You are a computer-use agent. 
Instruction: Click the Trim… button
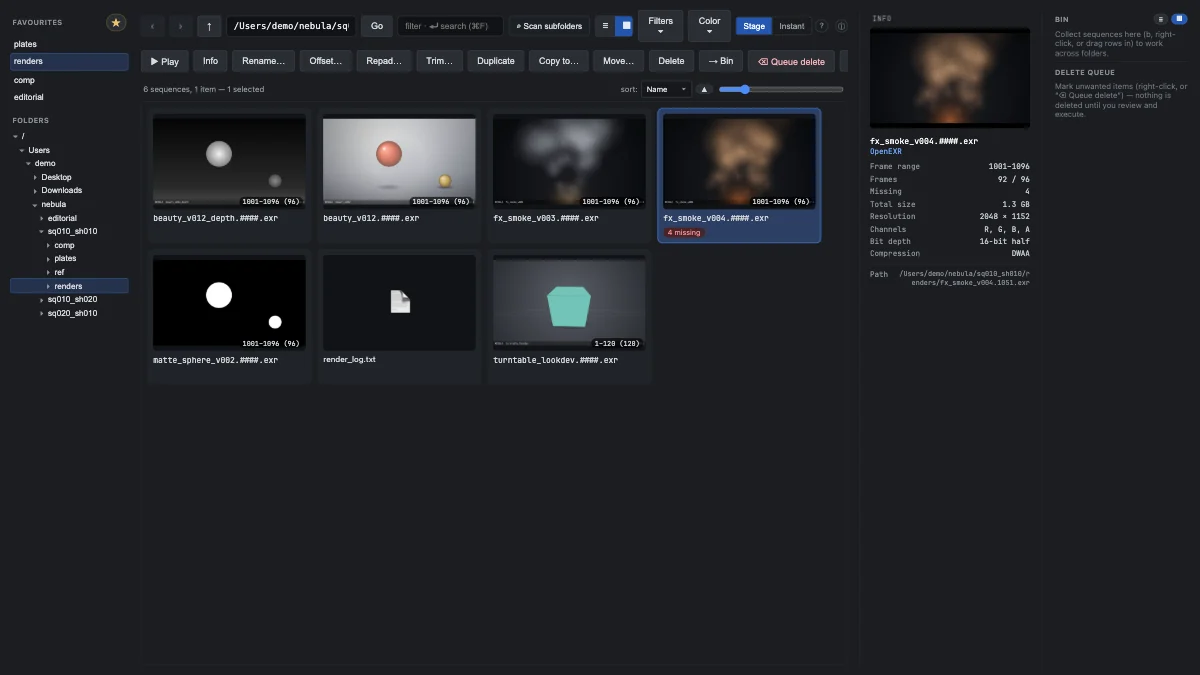[439, 61]
